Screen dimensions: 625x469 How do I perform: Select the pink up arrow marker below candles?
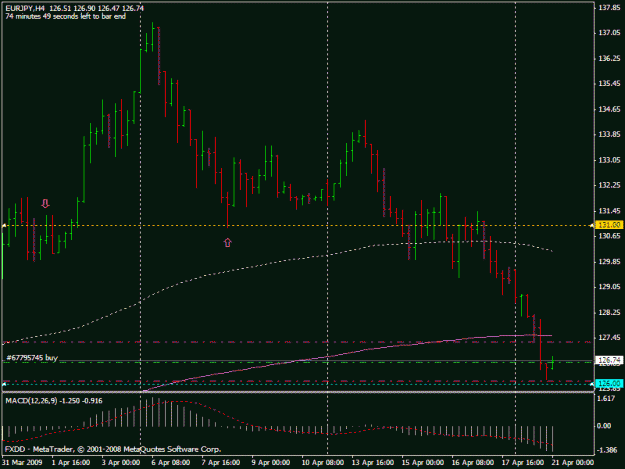[227, 242]
